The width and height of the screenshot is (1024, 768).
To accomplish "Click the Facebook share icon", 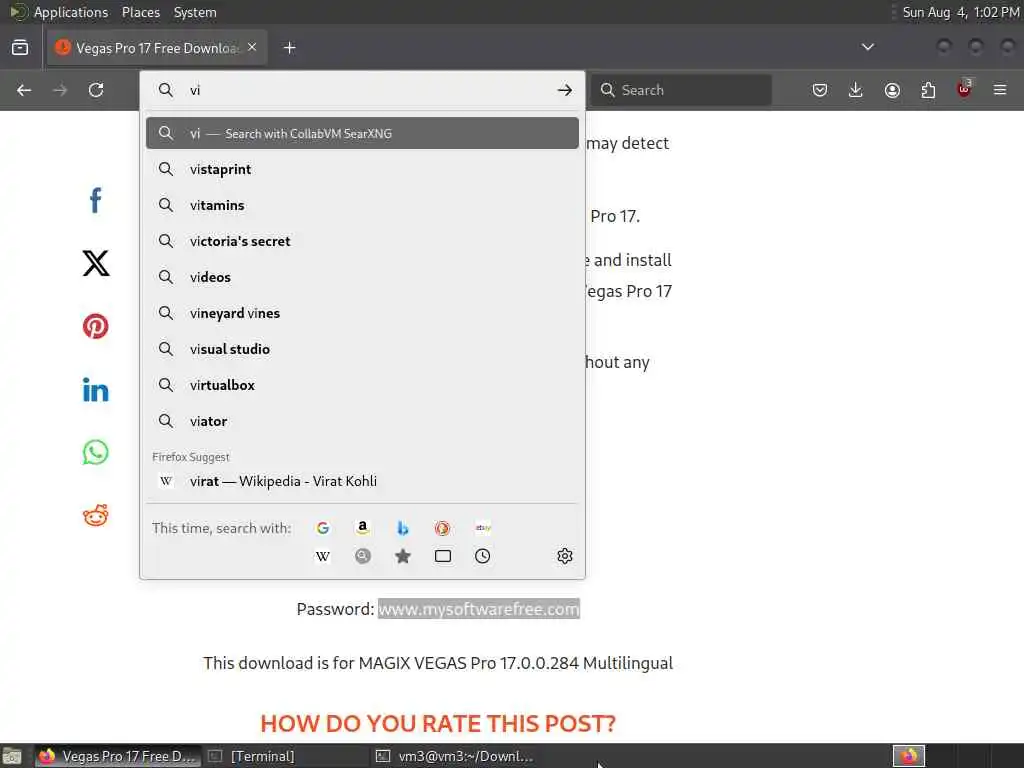I will click(95, 200).
